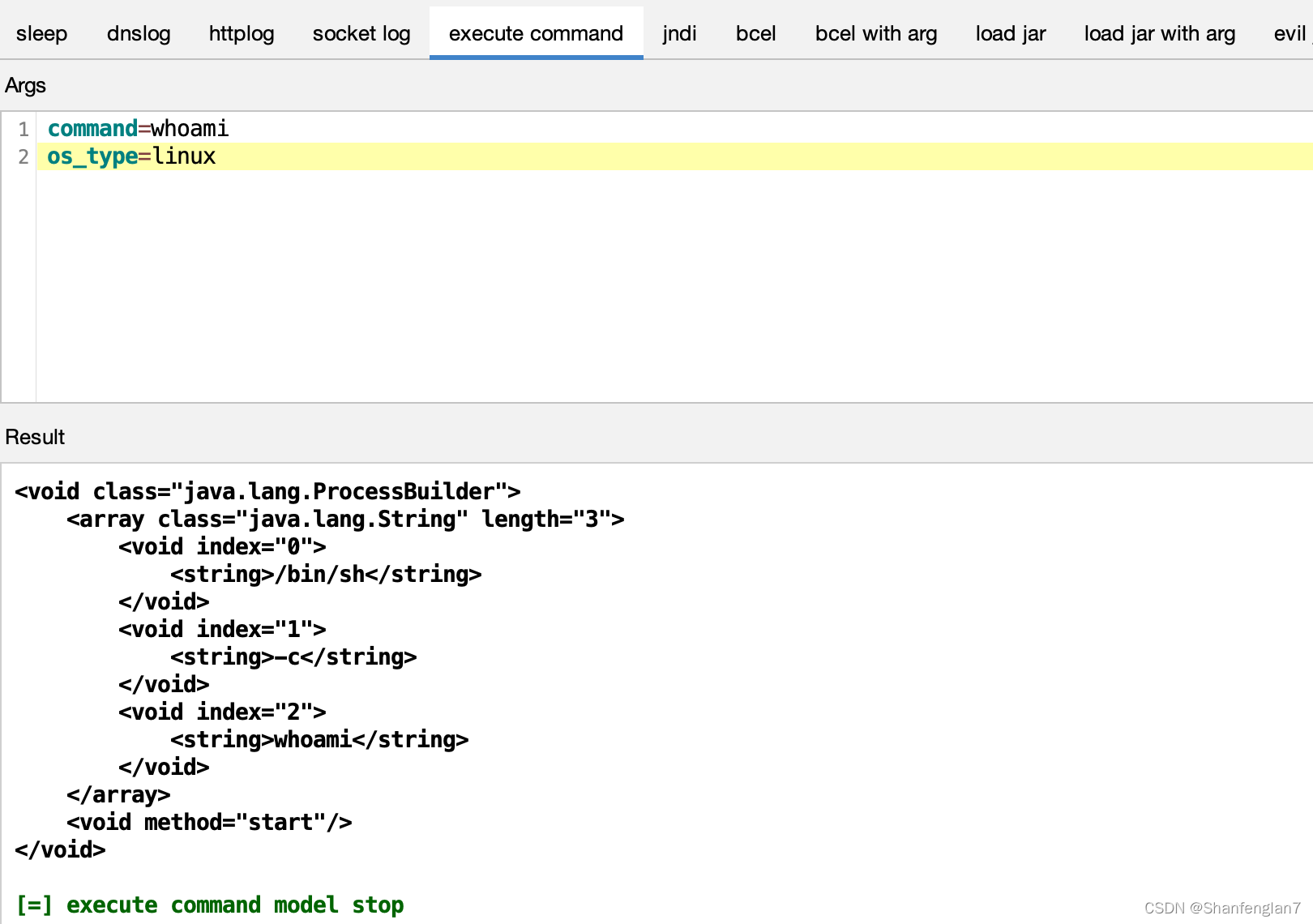Click the void index="0" line
The width and height of the screenshot is (1313, 924).
(x=222, y=546)
